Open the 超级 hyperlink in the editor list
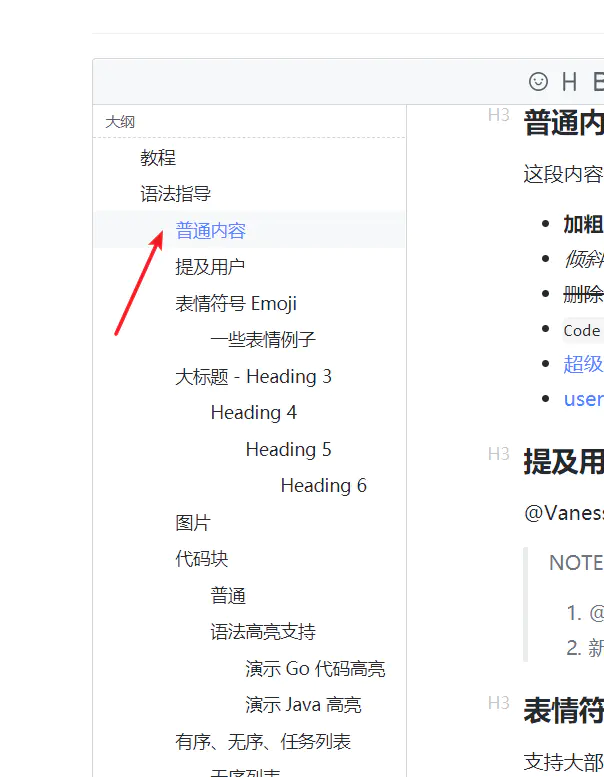The width and height of the screenshot is (604, 777). click(583, 364)
